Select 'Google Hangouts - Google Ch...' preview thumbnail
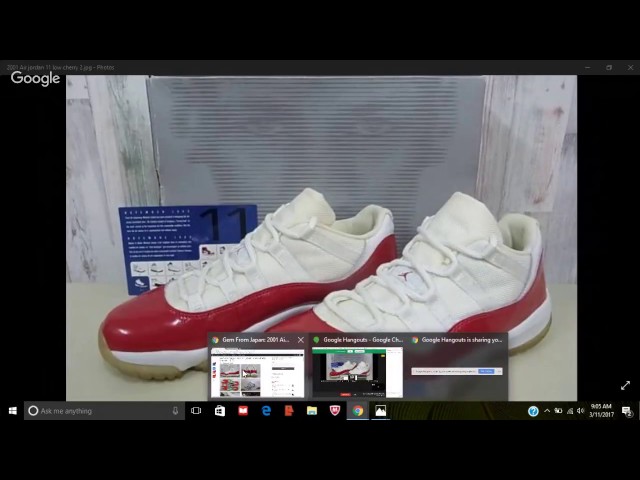The image size is (640, 480). click(357, 372)
